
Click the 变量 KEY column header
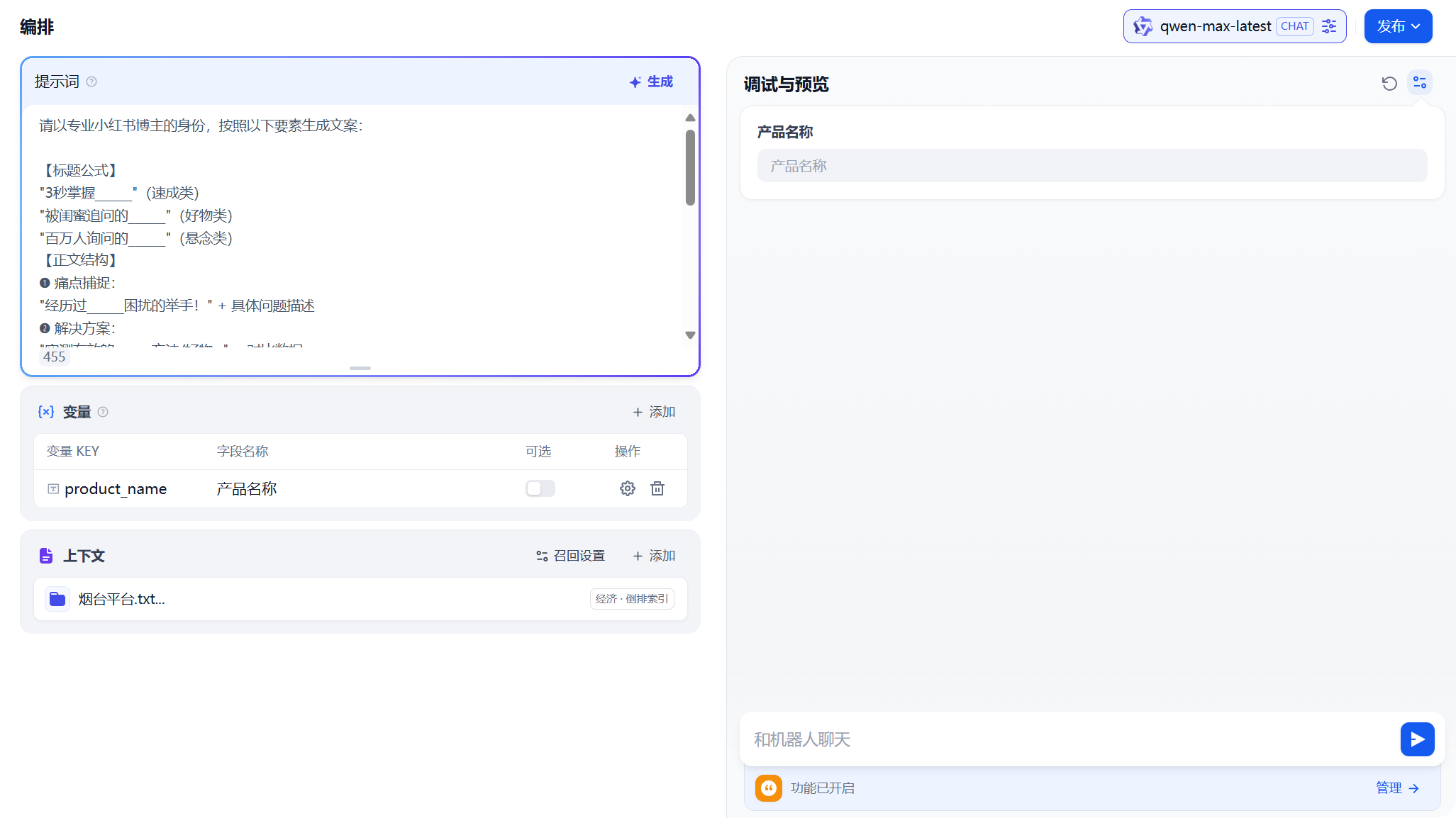(x=73, y=452)
